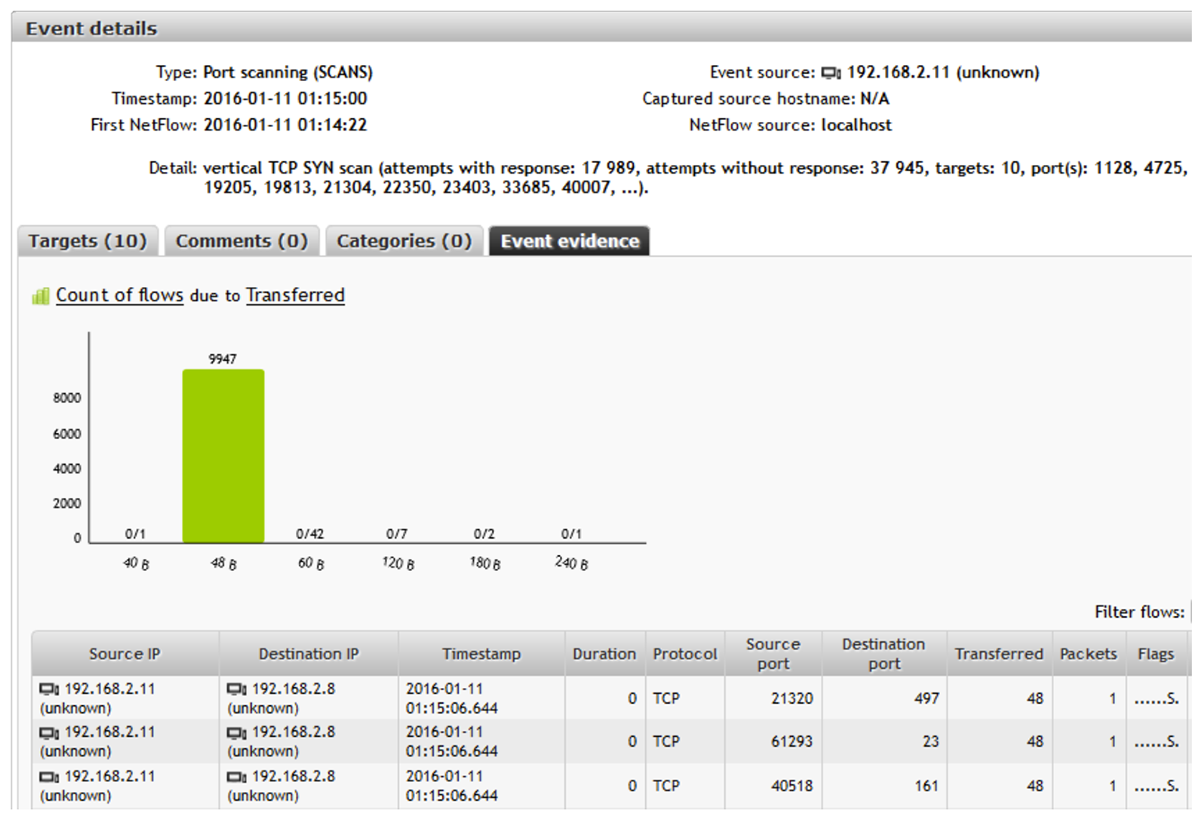Sort table by Destination port column header
This screenshot has width=1200, height=822.
tap(884, 654)
